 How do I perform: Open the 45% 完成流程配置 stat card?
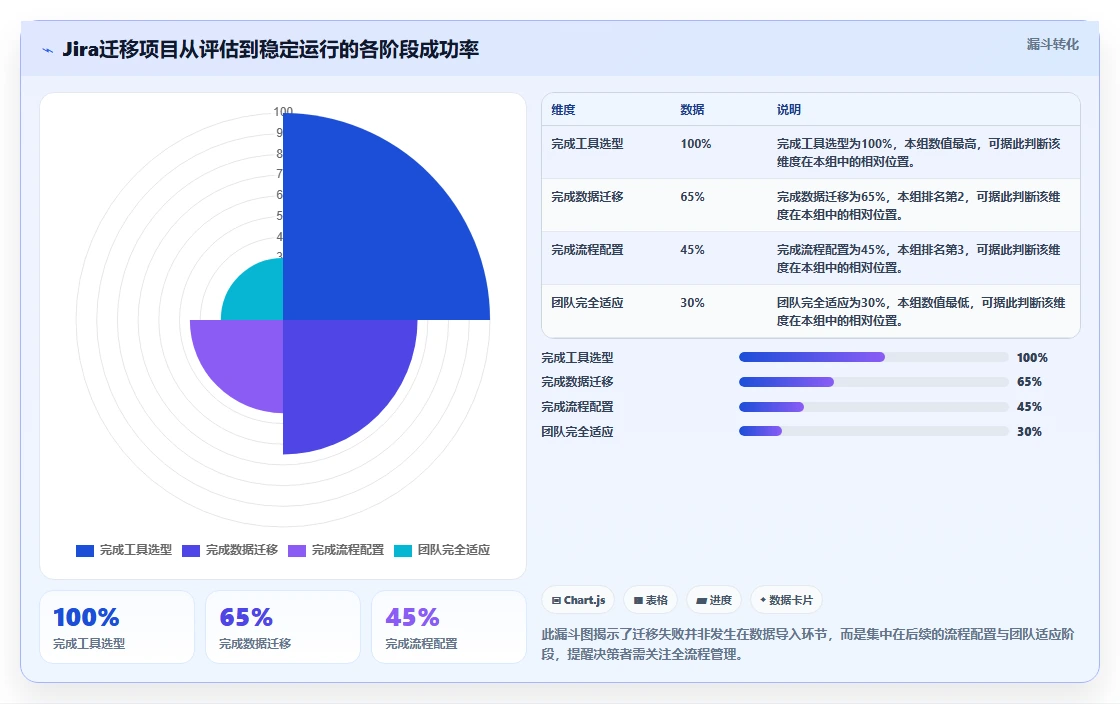click(449, 627)
